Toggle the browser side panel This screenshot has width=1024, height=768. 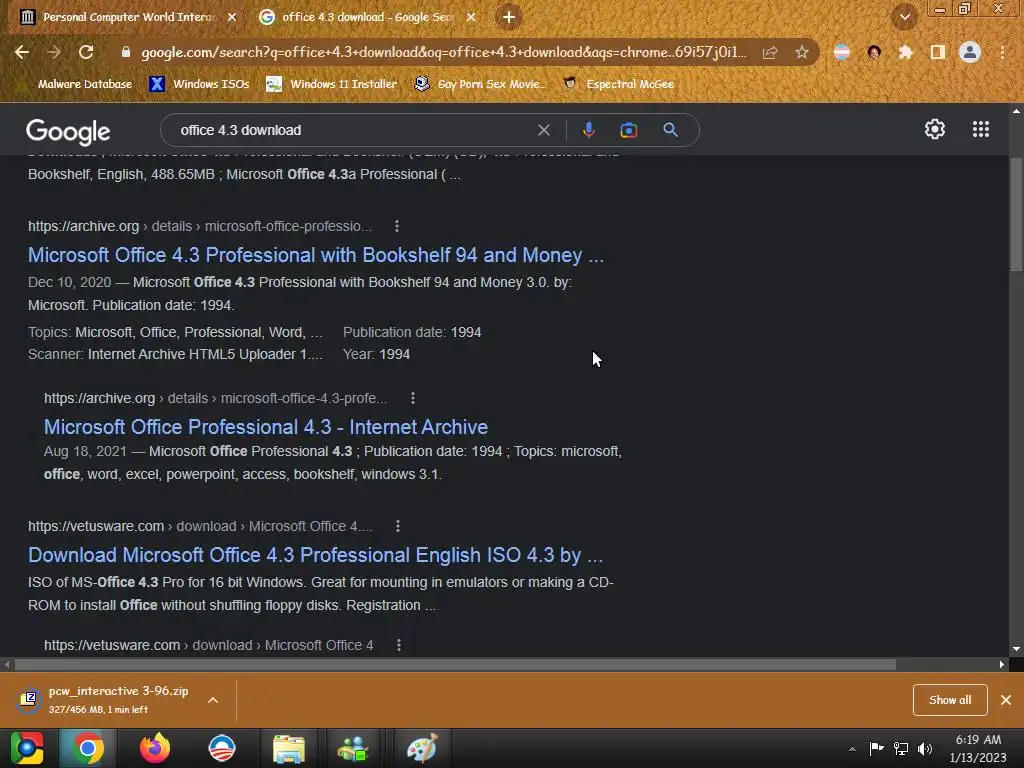tap(937, 52)
